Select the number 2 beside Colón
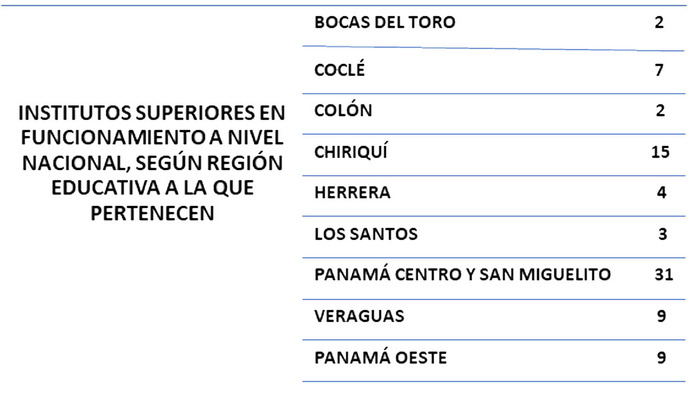The width and height of the screenshot is (700, 400). (x=660, y=110)
